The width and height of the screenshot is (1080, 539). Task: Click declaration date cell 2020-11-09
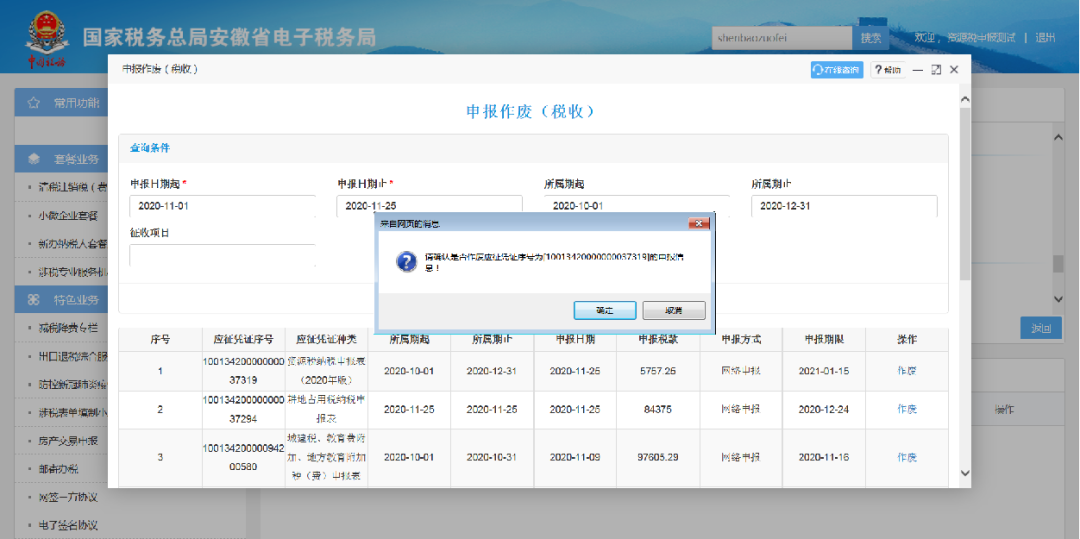coord(575,457)
